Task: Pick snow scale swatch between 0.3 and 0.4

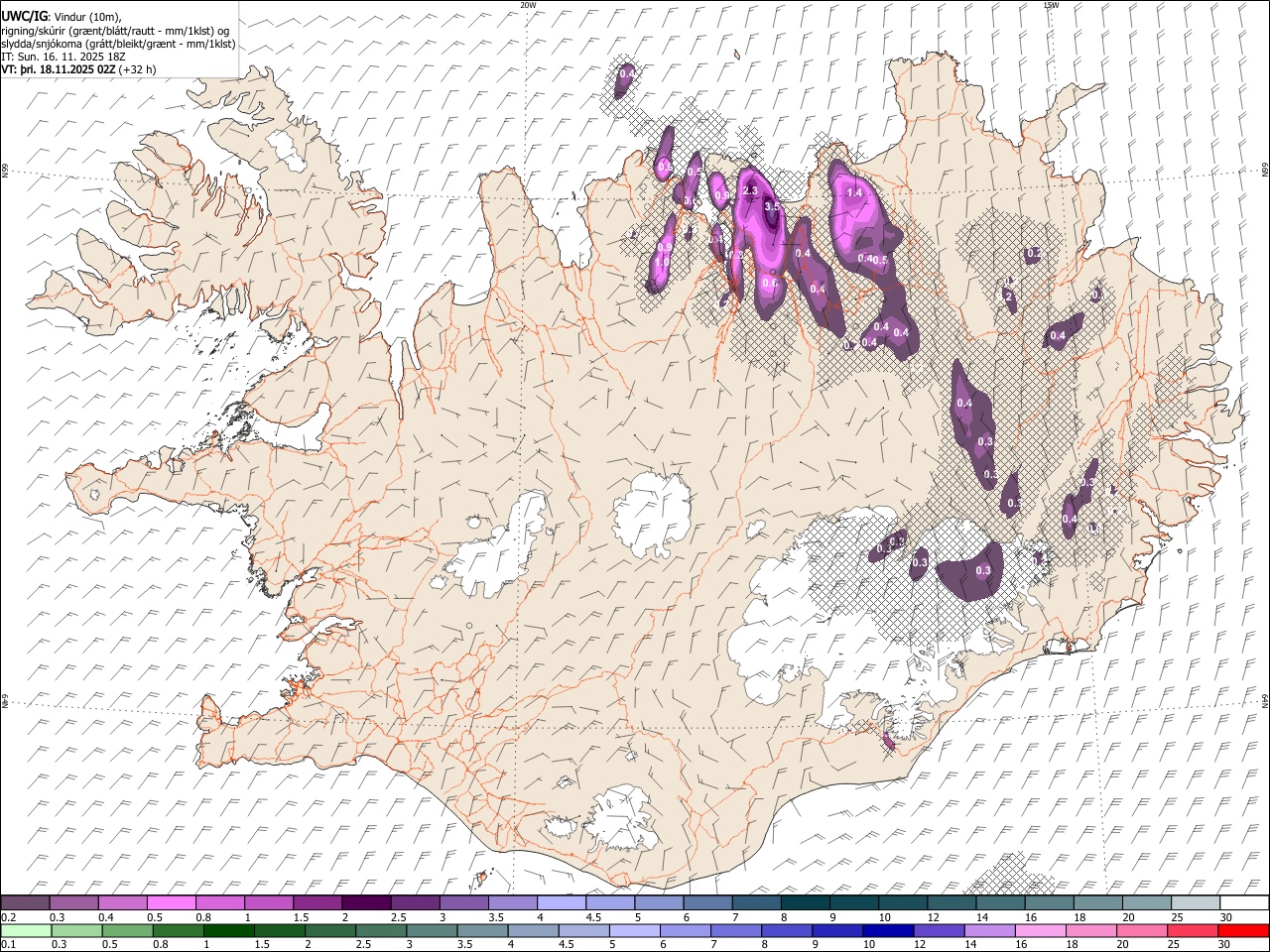Action: [73, 903]
